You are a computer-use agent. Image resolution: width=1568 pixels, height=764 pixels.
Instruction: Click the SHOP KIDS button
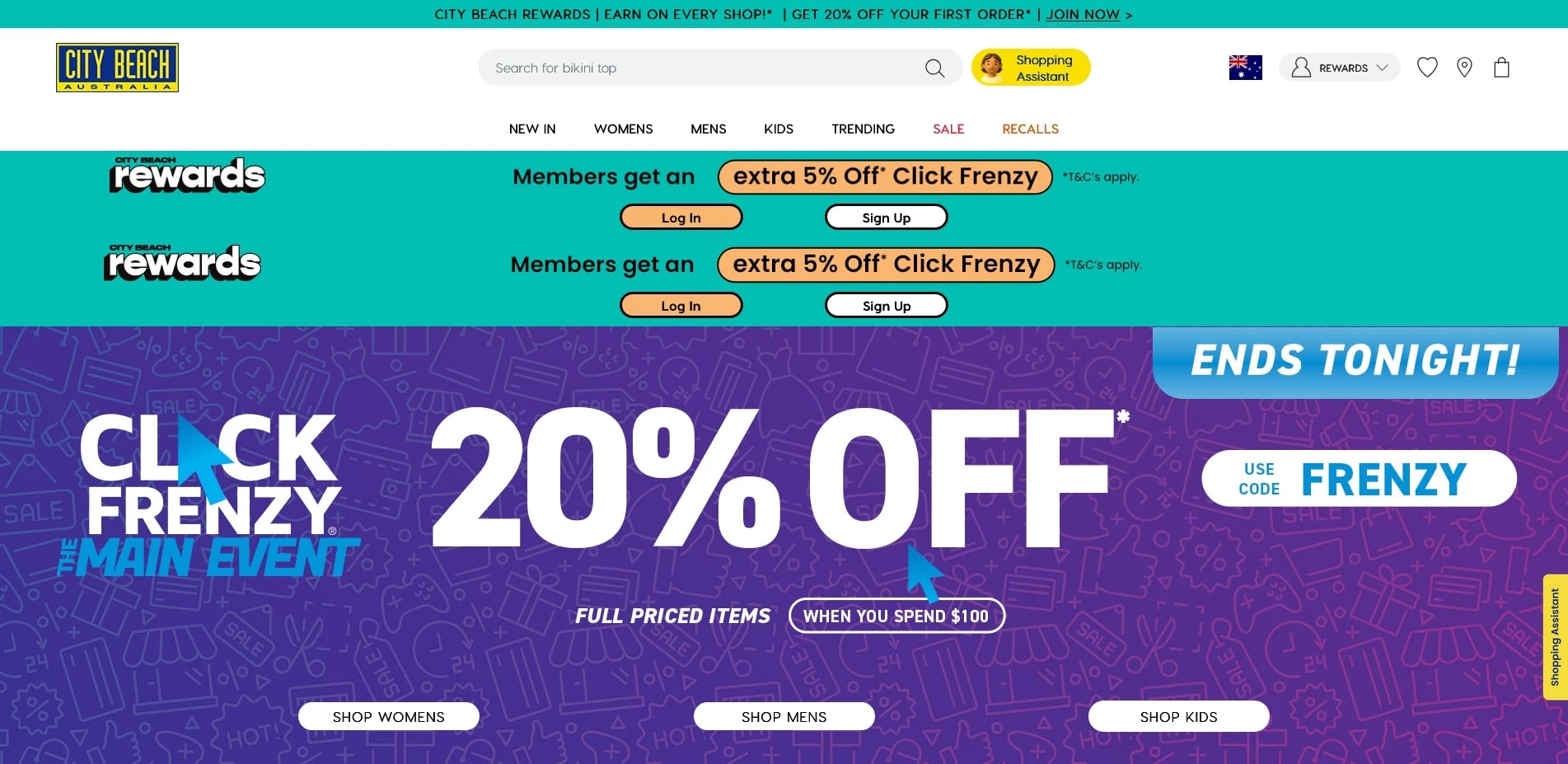(1178, 716)
